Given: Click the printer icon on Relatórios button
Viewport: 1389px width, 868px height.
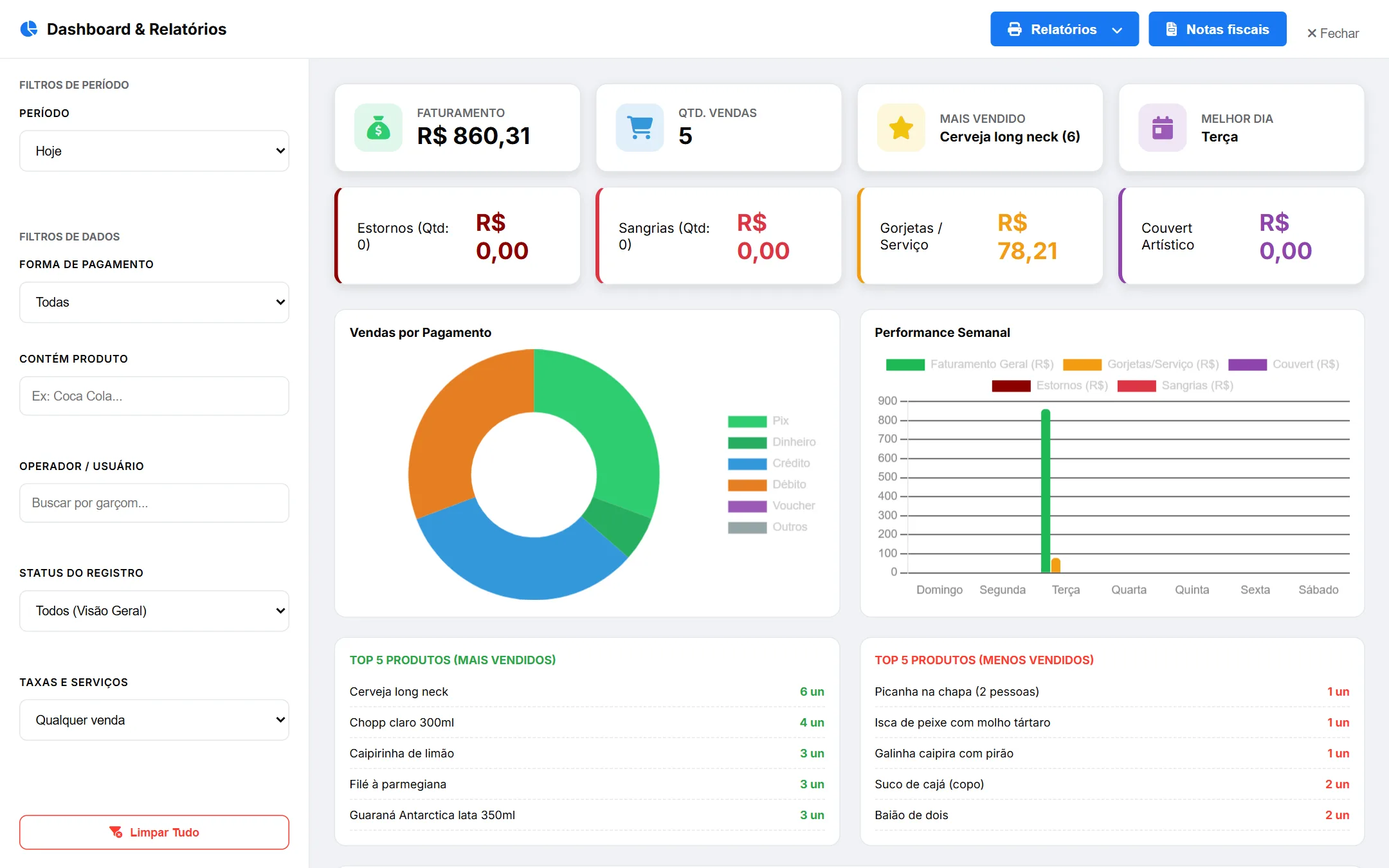Looking at the screenshot, I should pyautogui.click(x=1015, y=29).
